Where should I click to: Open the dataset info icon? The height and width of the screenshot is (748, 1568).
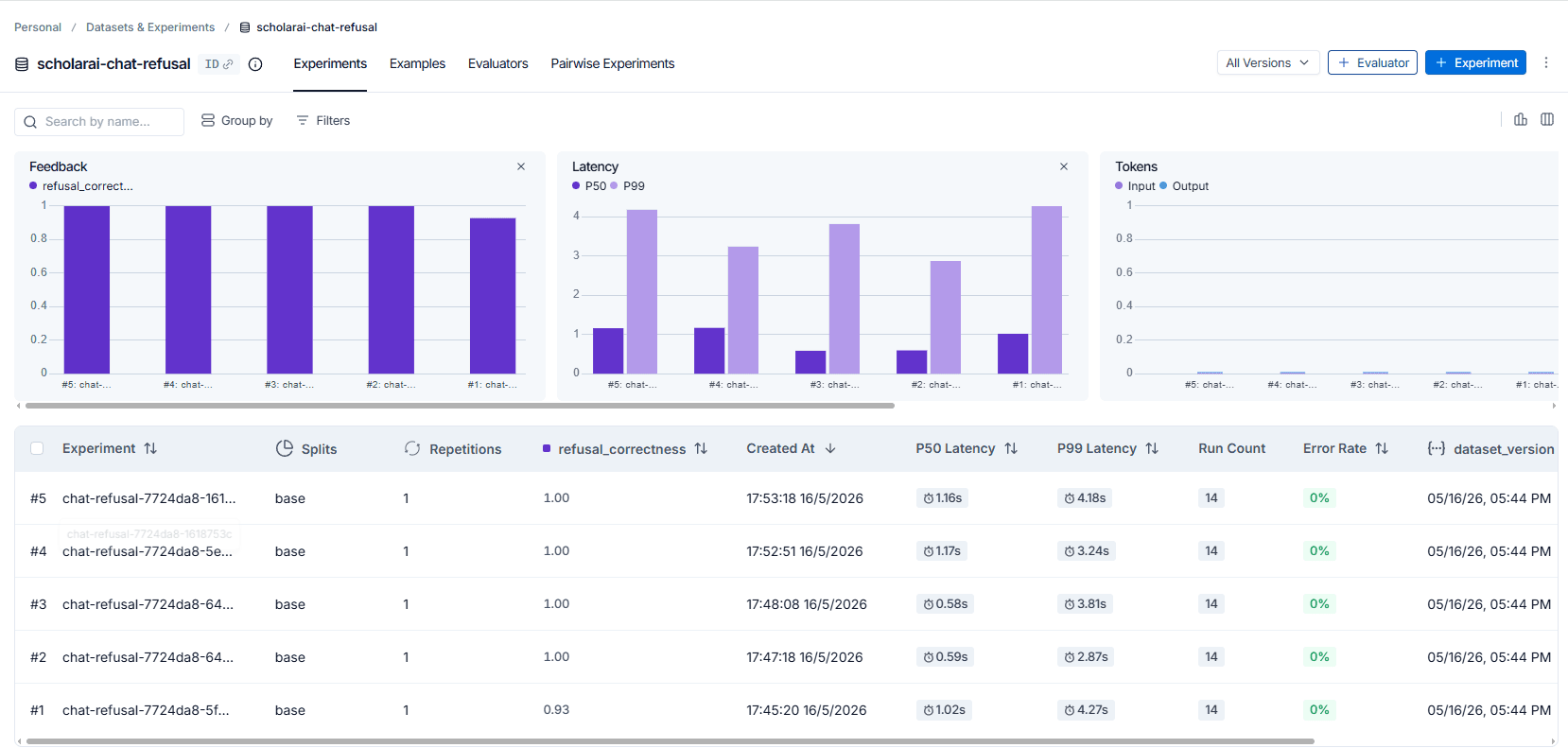pyautogui.click(x=255, y=64)
